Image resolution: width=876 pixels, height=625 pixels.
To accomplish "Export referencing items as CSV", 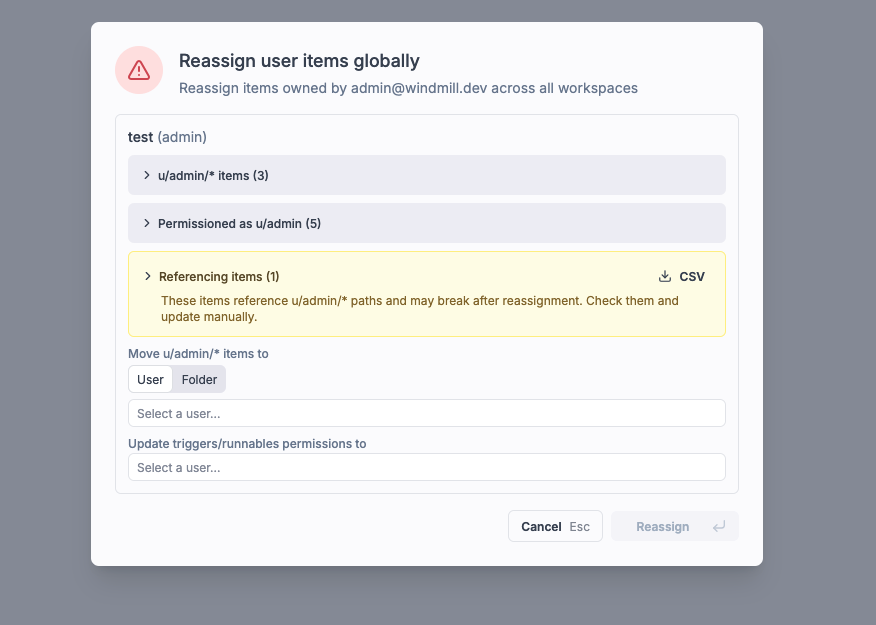I will (x=681, y=276).
